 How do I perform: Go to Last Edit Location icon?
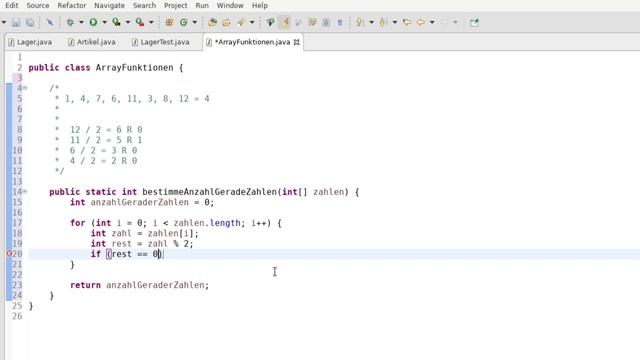(407, 22)
